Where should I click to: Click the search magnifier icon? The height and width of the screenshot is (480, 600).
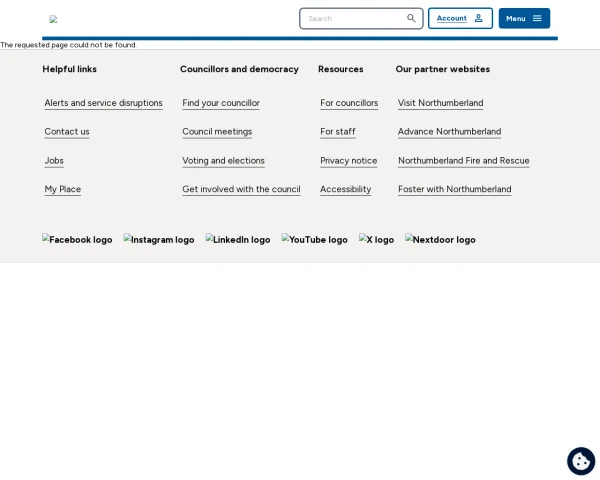click(411, 18)
